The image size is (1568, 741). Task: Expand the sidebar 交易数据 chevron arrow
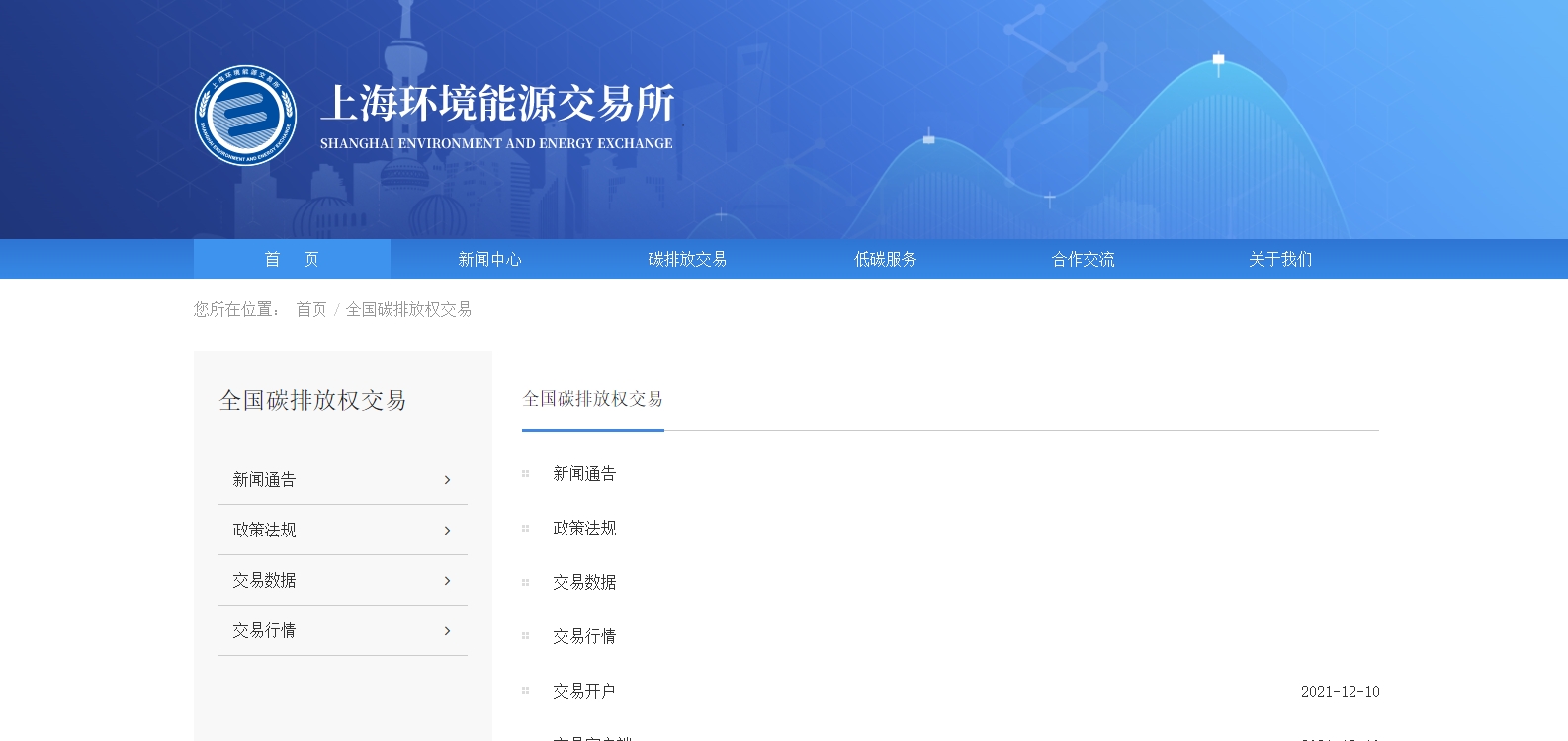click(447, 581)
